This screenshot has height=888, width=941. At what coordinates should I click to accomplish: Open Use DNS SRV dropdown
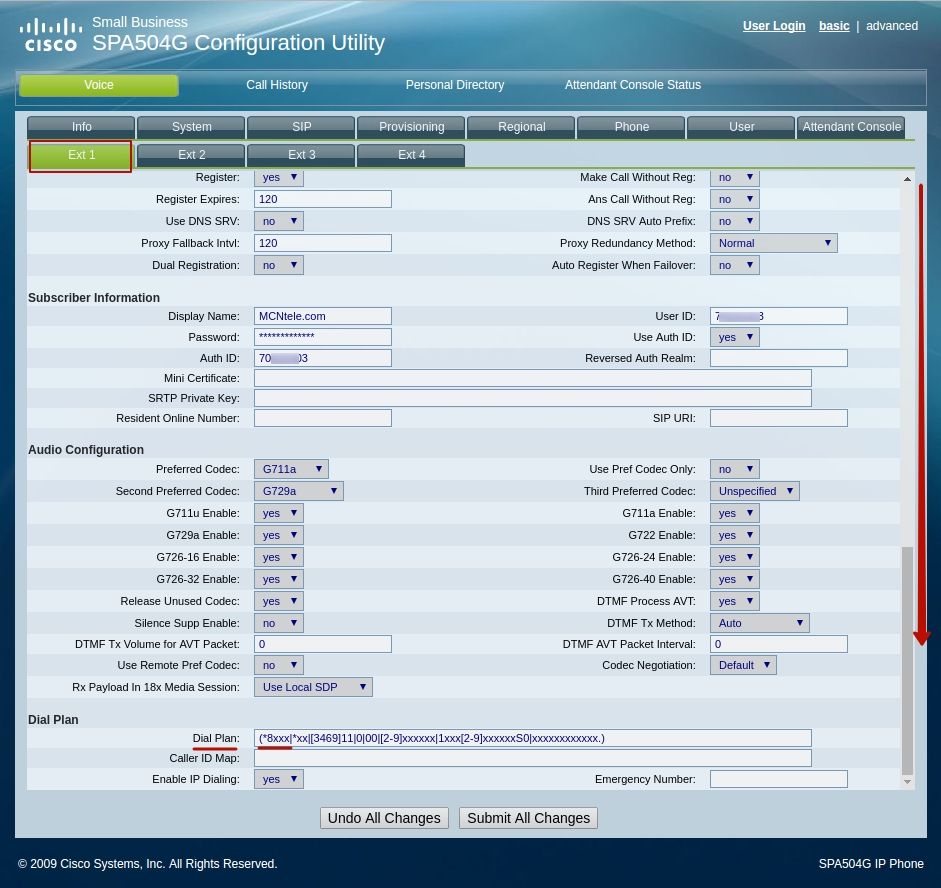point(279,221)
